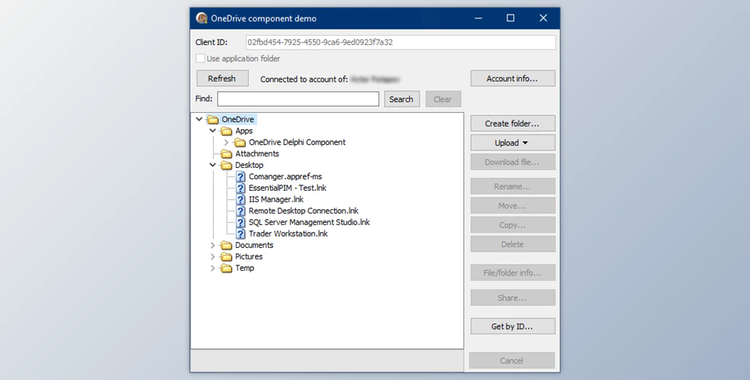Viewport: 750px width, 380px height.
Task: Click the Delete button
Action: [x=513, y=244]
